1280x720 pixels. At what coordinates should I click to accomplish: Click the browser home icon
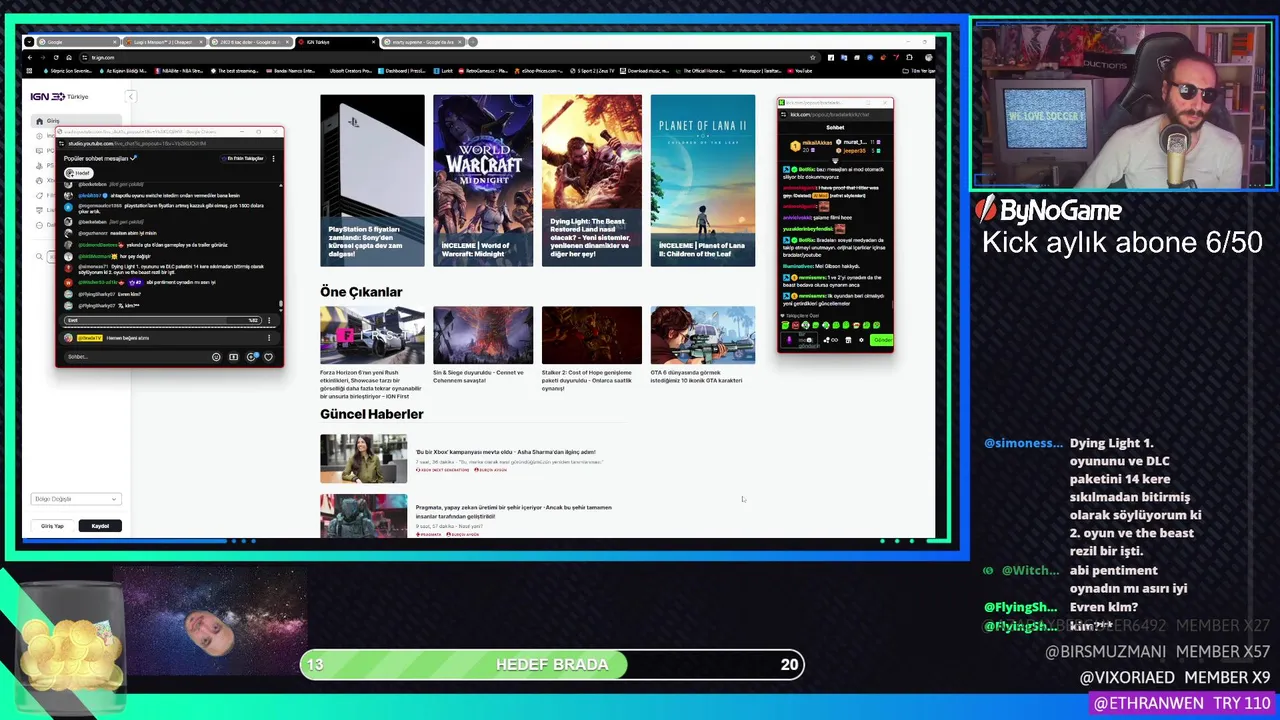click(71, 57)
